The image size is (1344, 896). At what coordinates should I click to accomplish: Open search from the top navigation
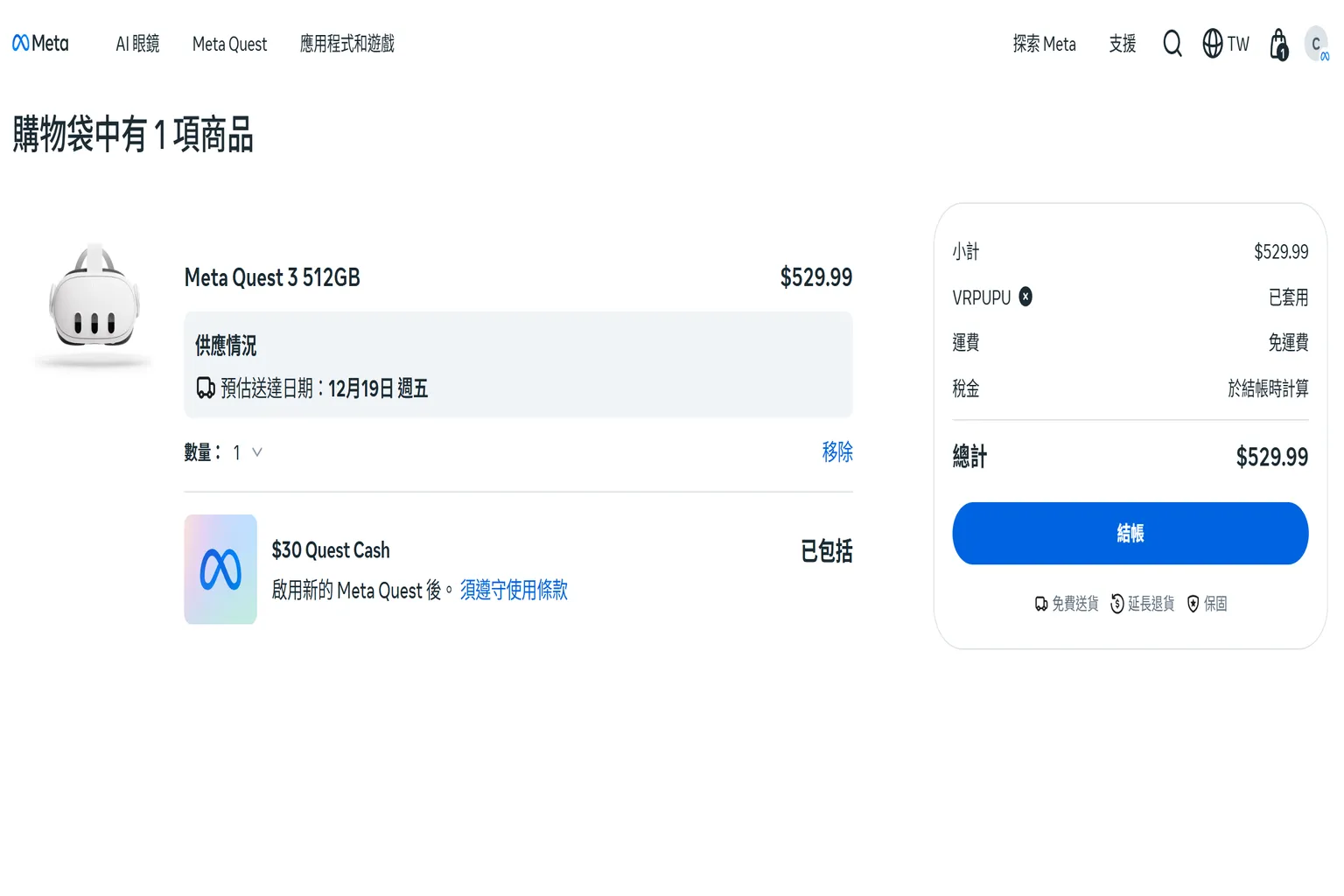click(1172, 44)
